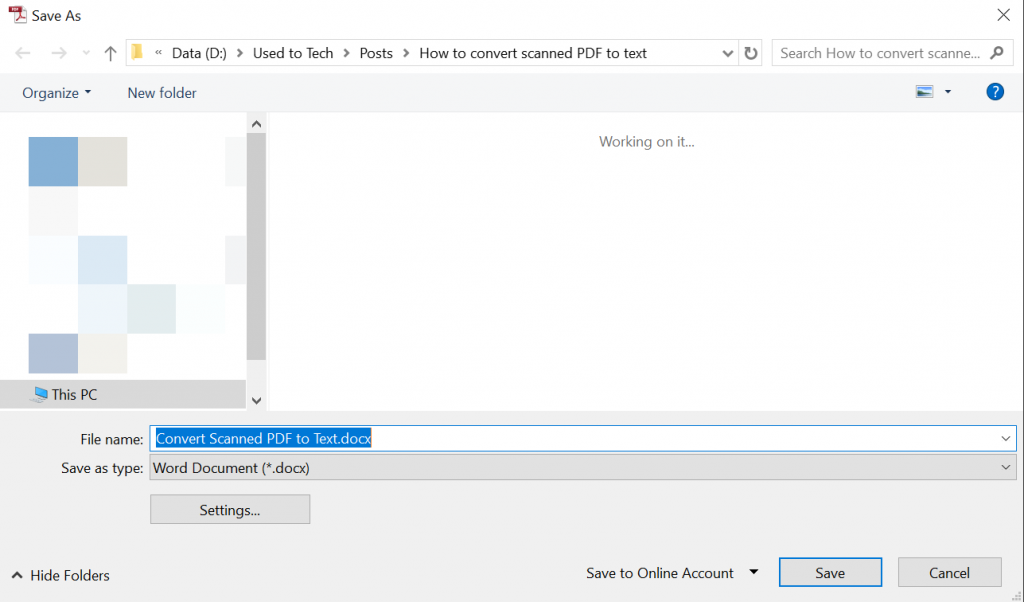This screenshot has height=602, width=1024.
Task: Refresh the current folder view
Action: point(751,53)
